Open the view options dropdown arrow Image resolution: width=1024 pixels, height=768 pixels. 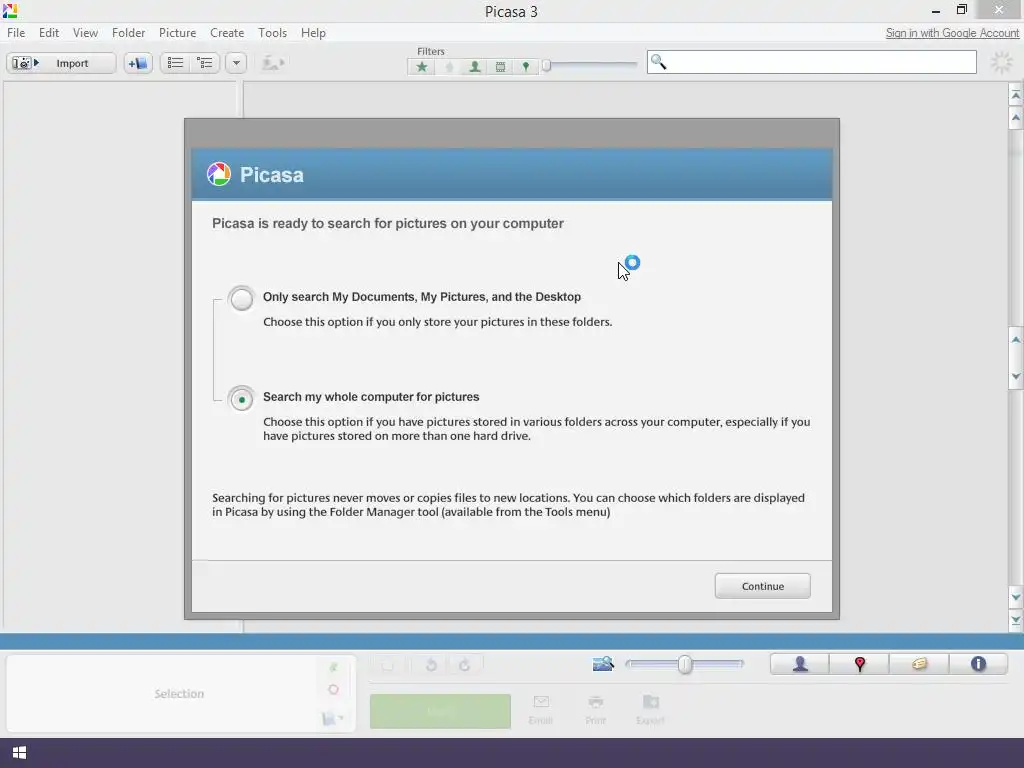236,63
